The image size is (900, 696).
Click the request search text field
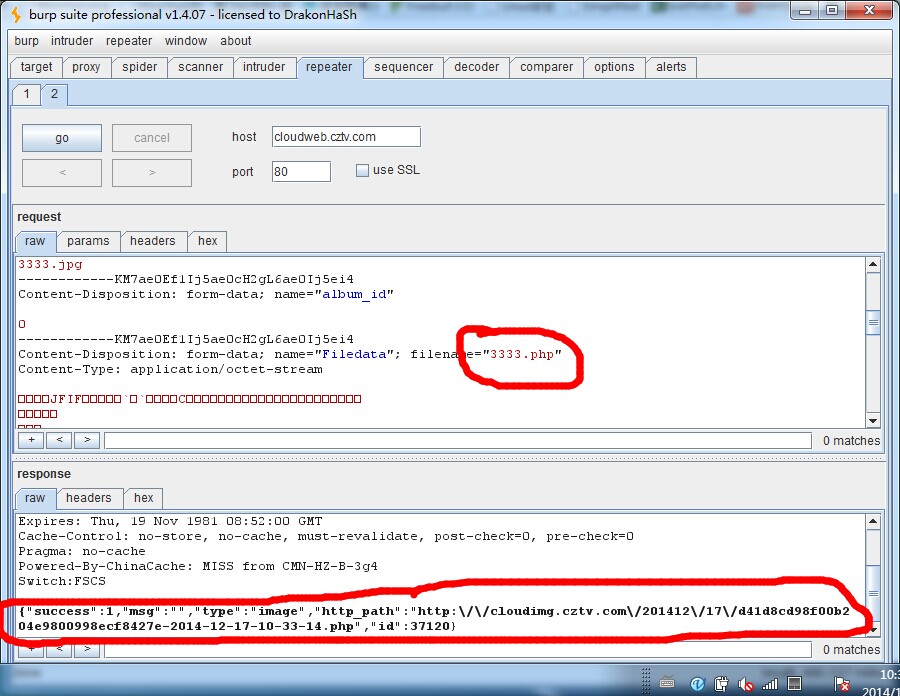point(457,441)
